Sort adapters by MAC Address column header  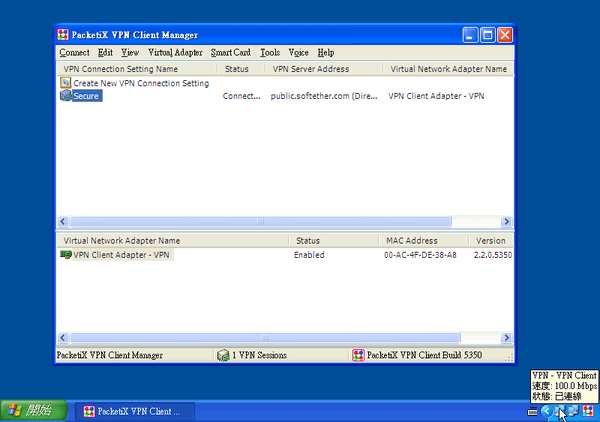[424, 241]
